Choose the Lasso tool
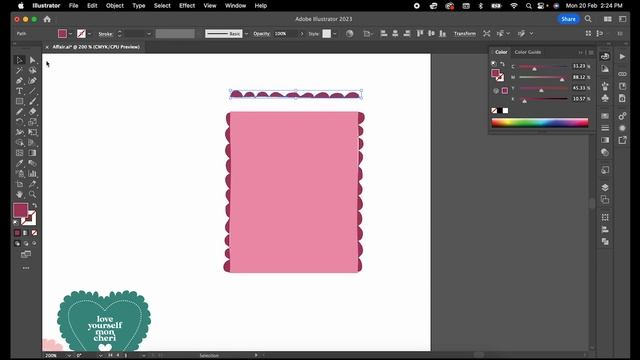The width and height of the screenshot is (640, 360). point(33,70)
